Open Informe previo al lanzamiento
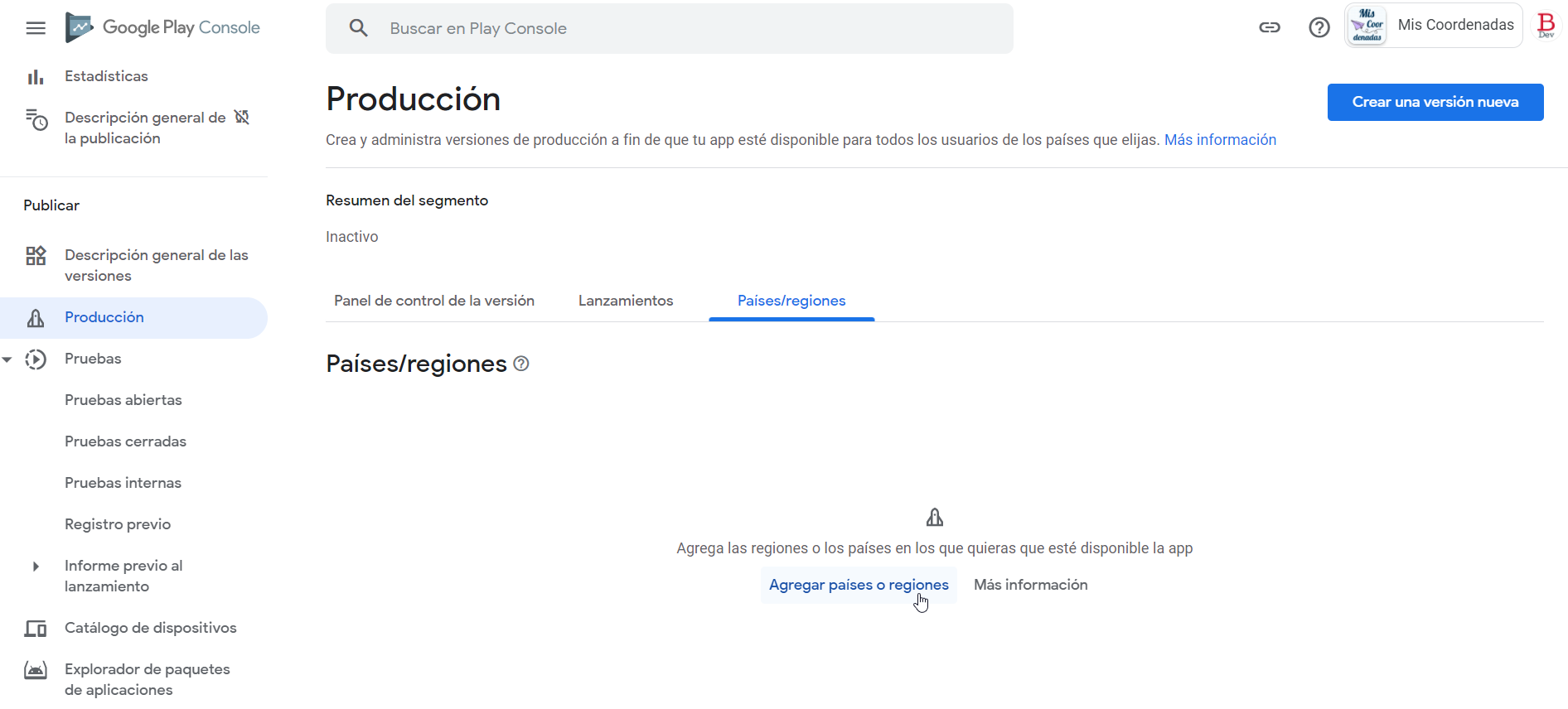Viewport: 1568px width, 709px height. [123, 576]
